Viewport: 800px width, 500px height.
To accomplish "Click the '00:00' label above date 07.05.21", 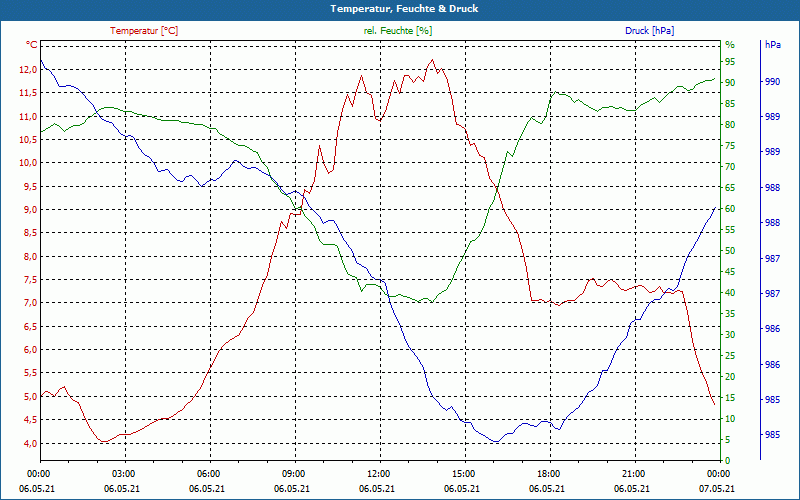I will click(717, 473).
